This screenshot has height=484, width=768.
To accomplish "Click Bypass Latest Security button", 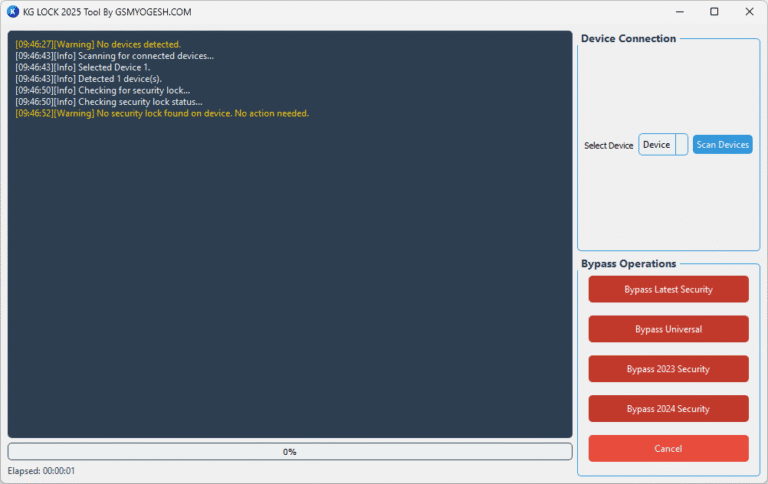I will click(x=669, y=289).
